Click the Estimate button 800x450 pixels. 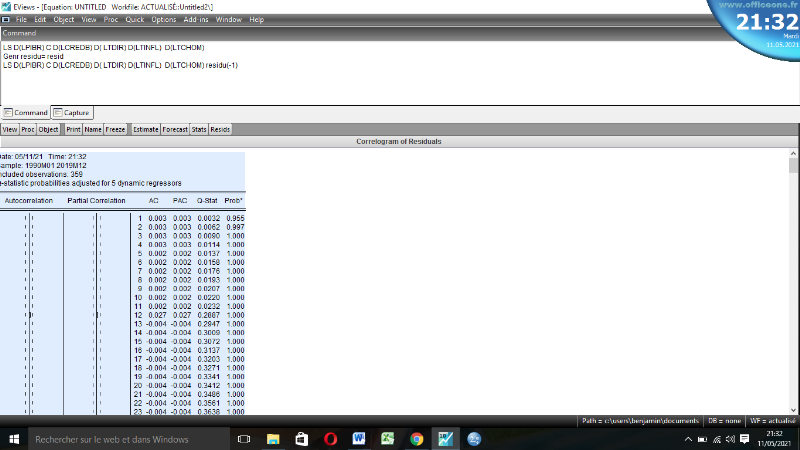[145, 130]
